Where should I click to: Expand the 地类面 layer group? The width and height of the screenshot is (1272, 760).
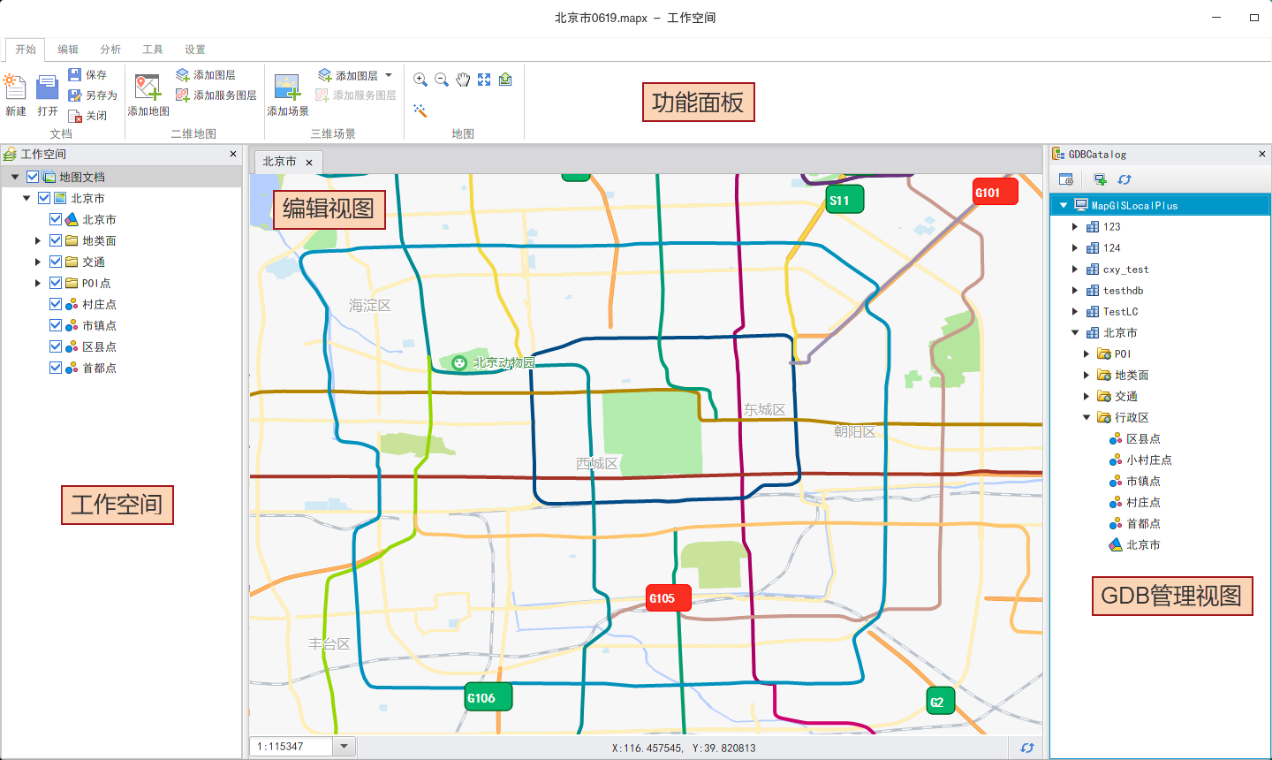point(38,241)
